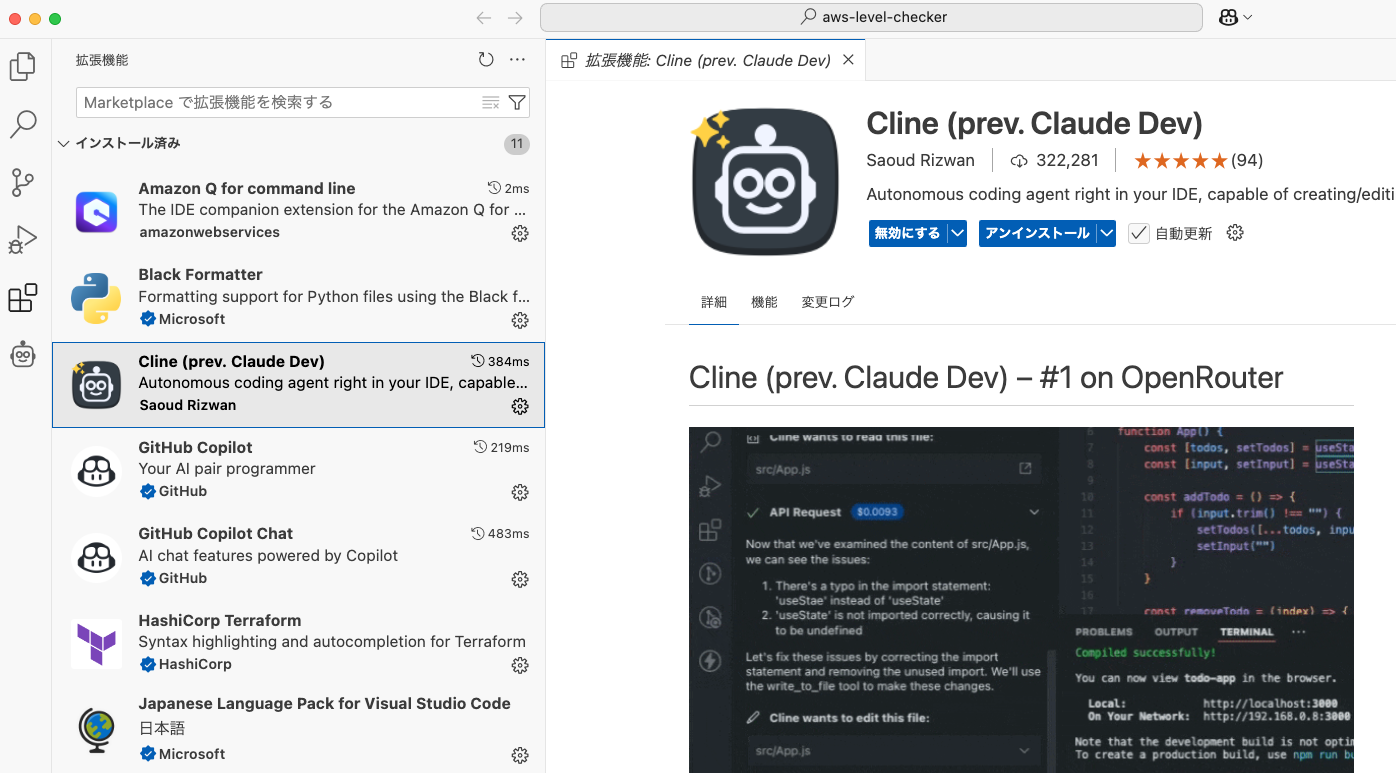Open manage gear for HashiCorp Terraform
This screenshot has width=1396, height=773.
520,665
